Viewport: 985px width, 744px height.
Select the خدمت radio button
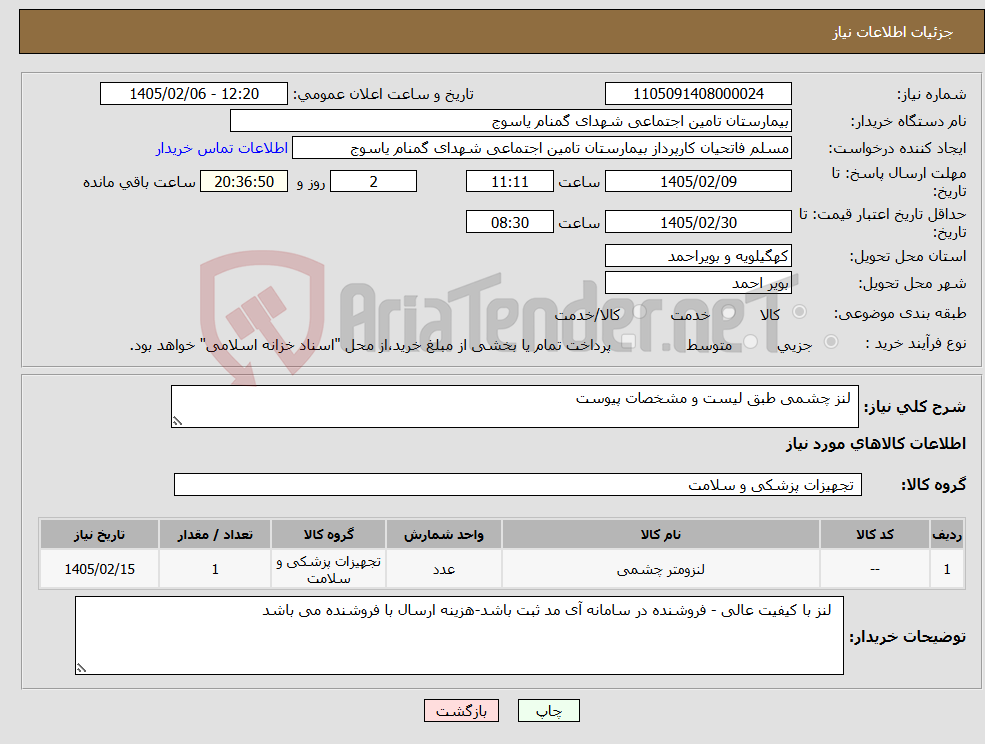point(729,312)
